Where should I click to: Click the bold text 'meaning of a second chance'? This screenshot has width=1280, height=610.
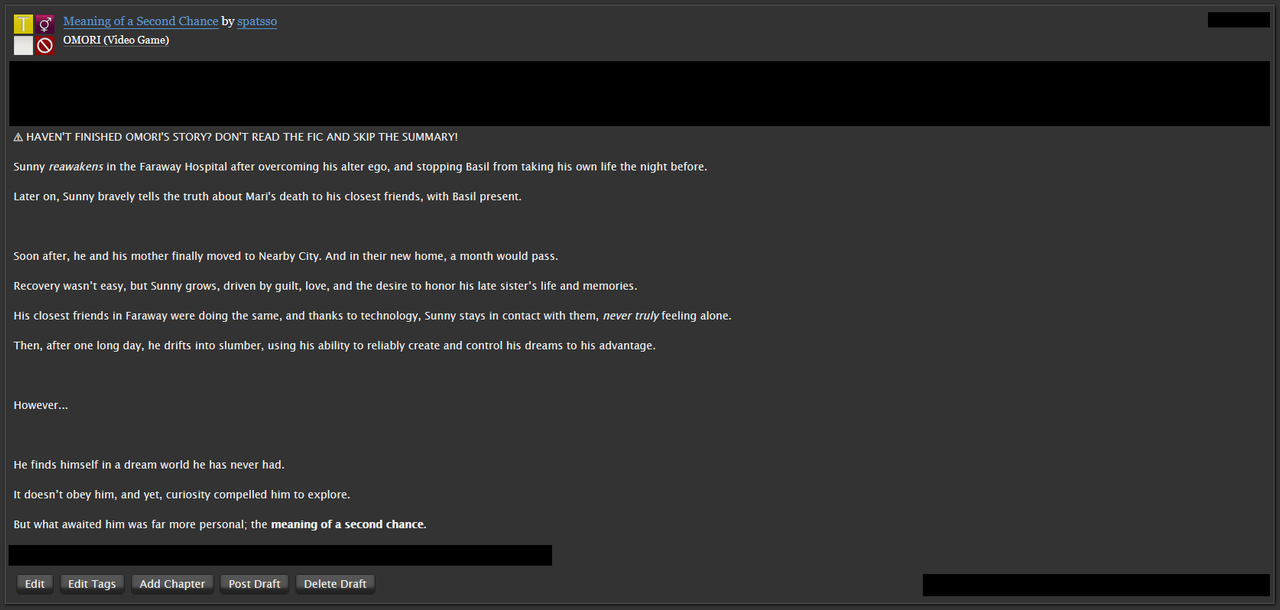(x=347, y=525)
